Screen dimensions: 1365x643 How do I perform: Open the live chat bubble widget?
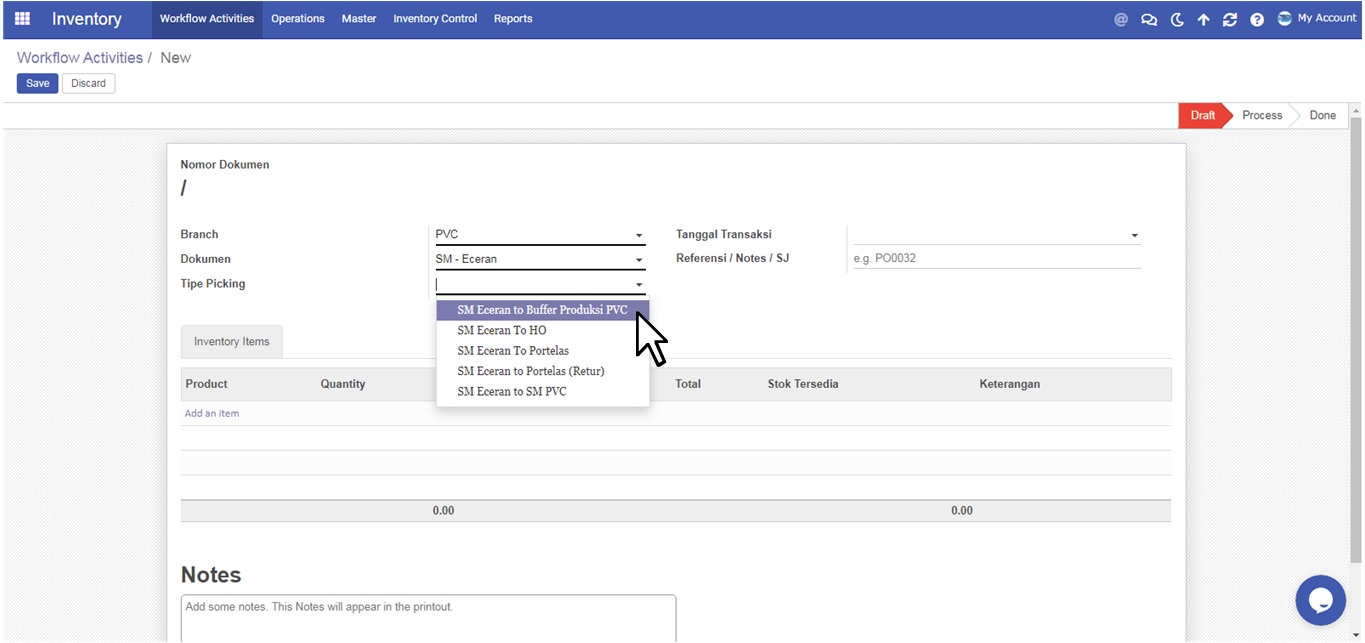[x=1320, y=600]
